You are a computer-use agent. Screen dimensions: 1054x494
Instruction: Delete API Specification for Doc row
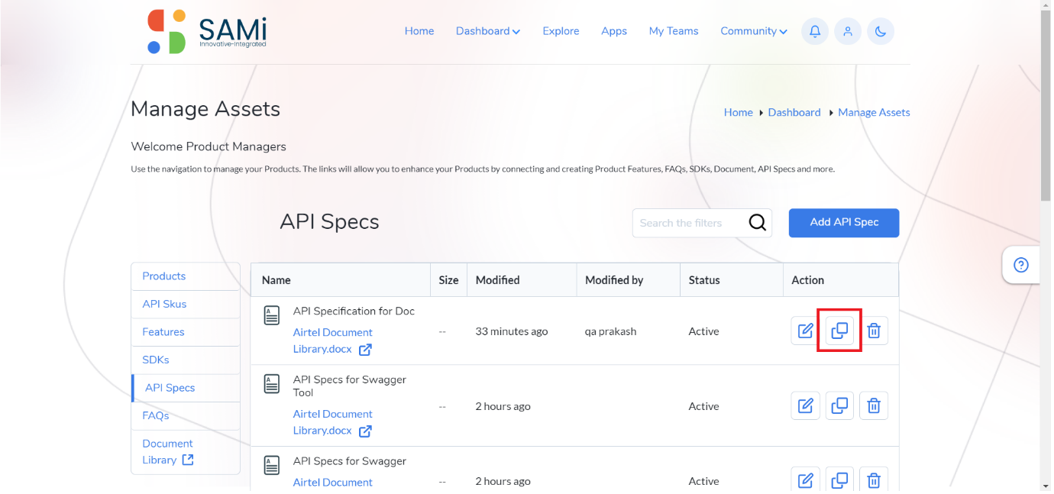[874, 331]
